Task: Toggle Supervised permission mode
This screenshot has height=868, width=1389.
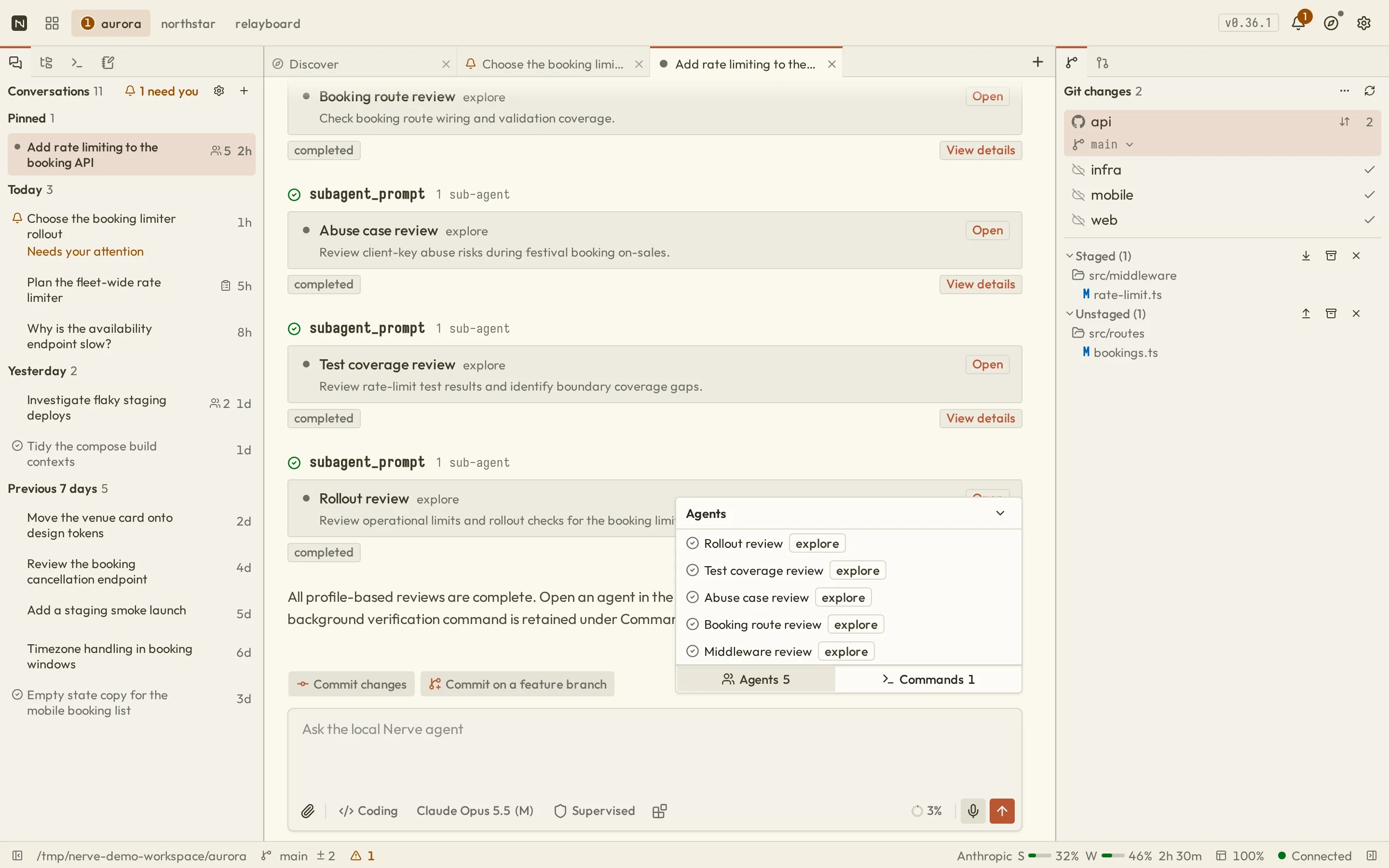Action: [595, 811]
